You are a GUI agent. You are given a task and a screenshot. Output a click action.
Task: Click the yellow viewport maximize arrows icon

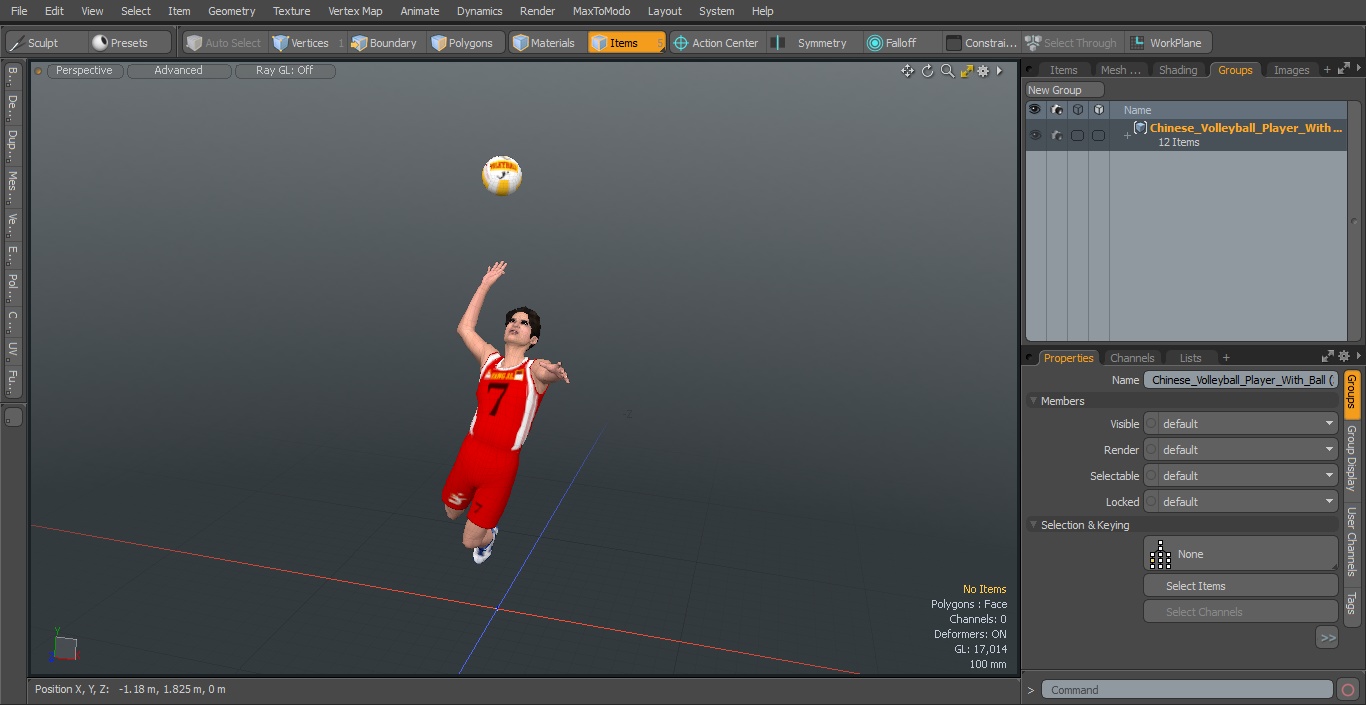coord(966,71)
